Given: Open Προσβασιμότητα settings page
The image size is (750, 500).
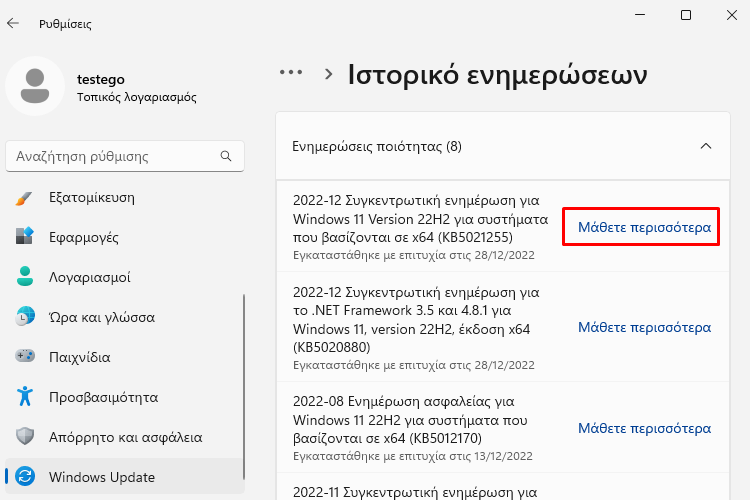Looking at the screenshot, I should (x=124, y=397).
